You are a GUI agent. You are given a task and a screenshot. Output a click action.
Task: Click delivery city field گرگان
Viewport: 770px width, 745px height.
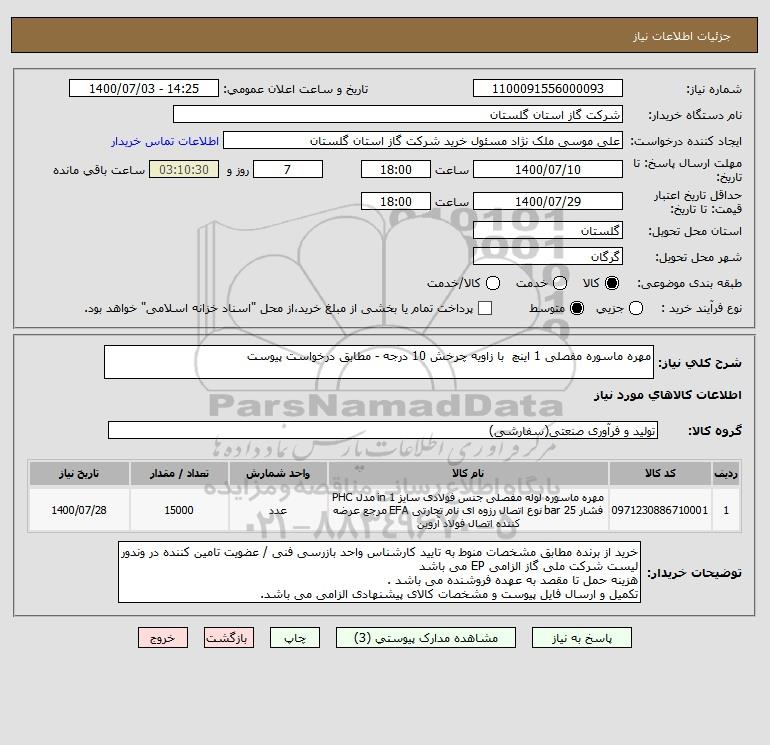(548, 256)
